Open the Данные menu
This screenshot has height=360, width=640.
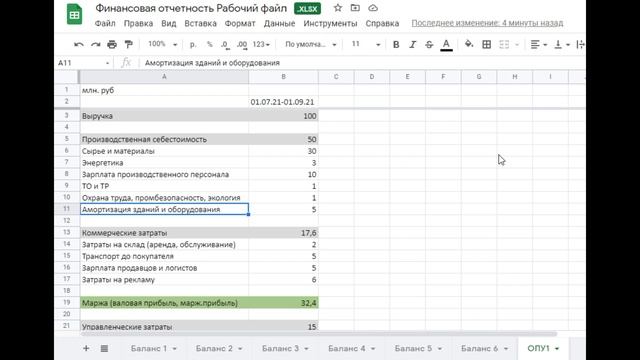pos(279,23)
